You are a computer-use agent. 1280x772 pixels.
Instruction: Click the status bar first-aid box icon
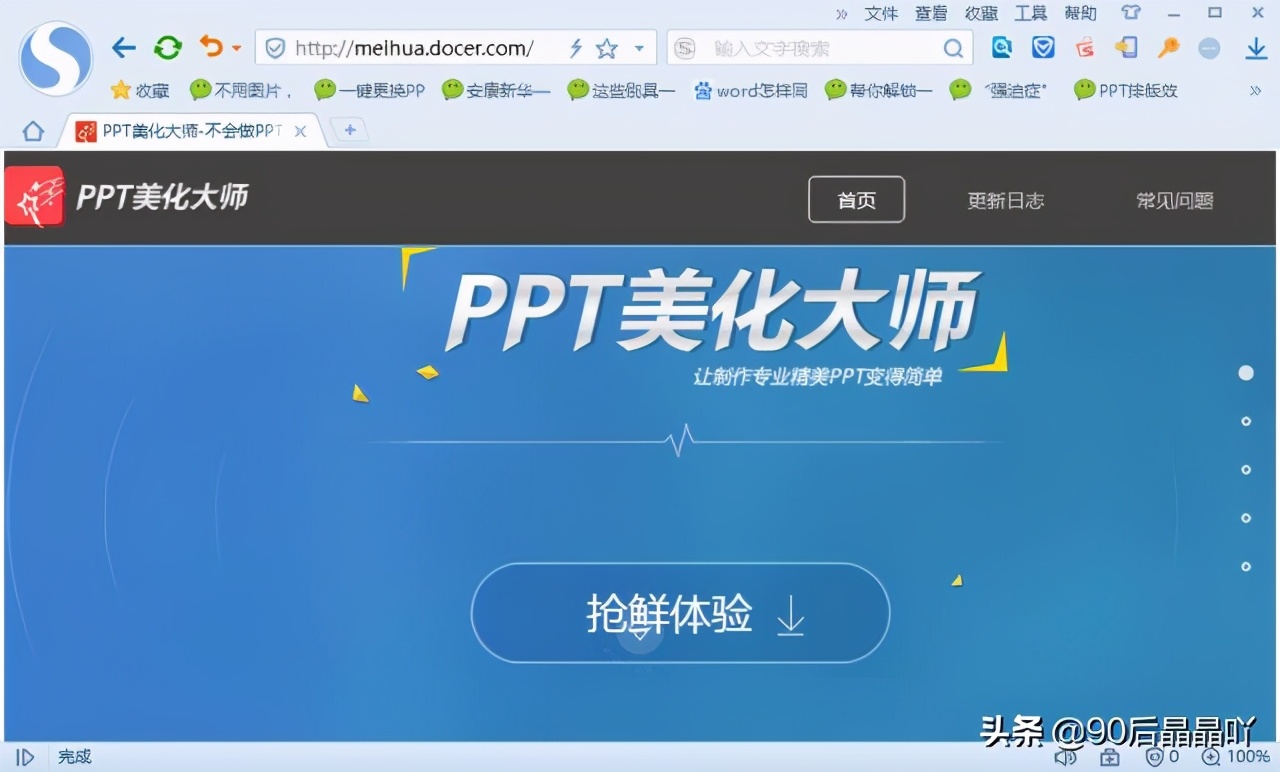pos(1110,757)
